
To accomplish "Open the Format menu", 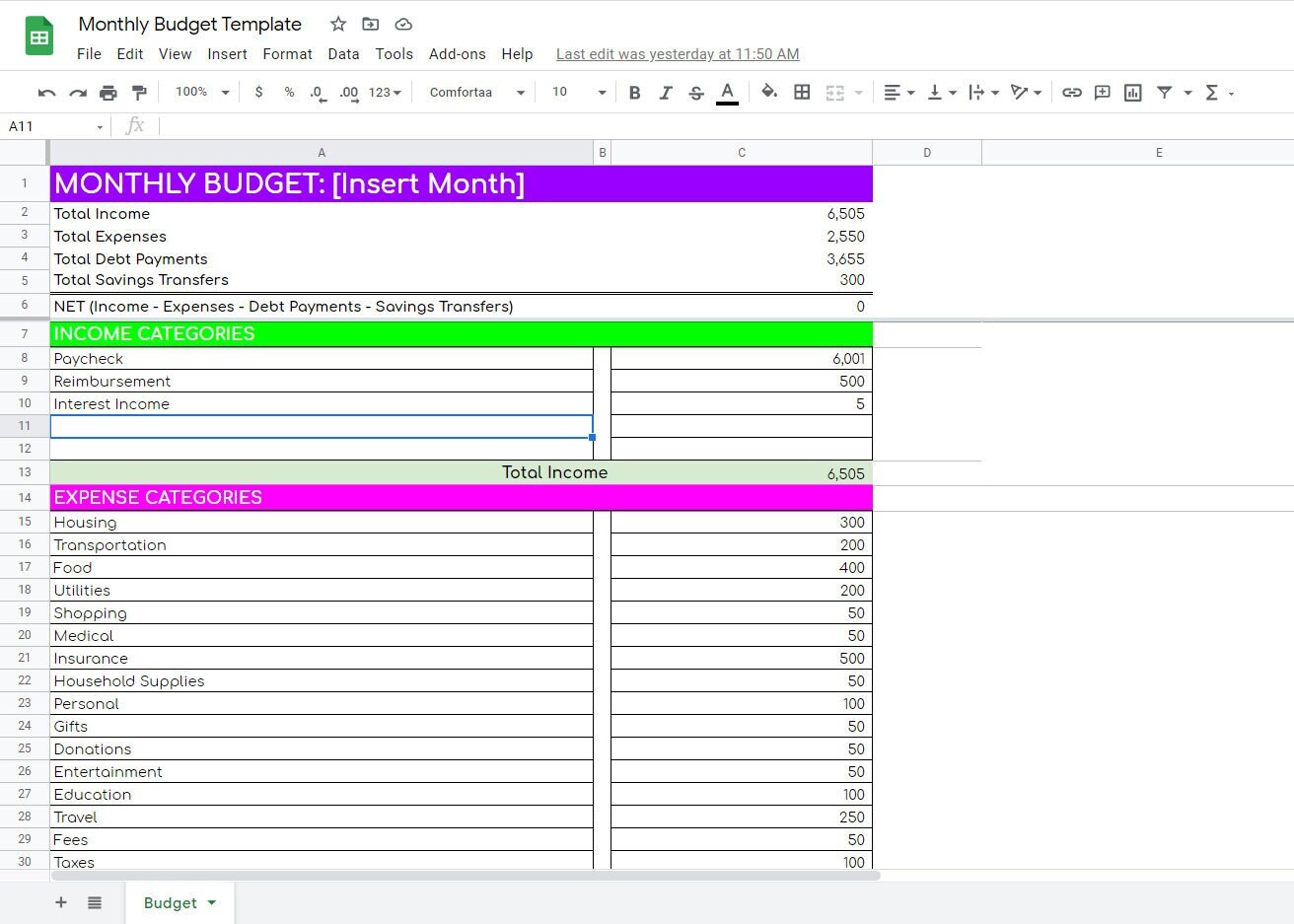I will [x=287, y=54].
